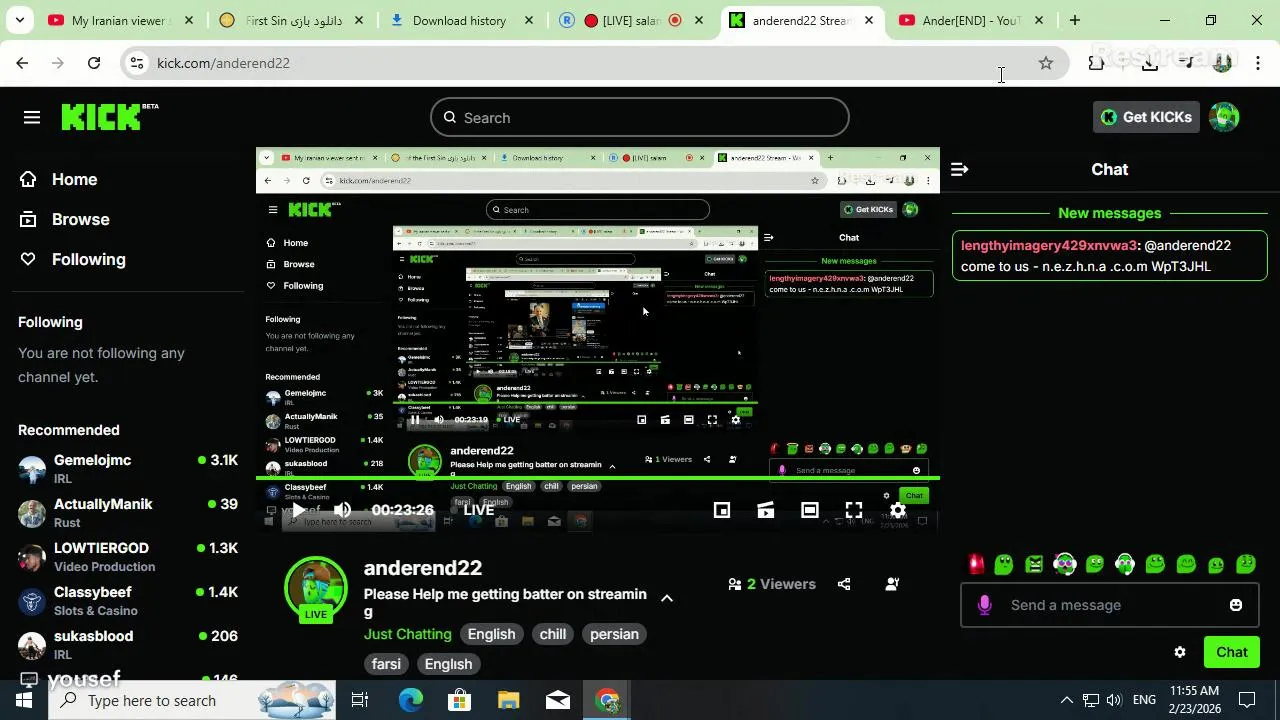Click the follow user icon

(892, 584)
